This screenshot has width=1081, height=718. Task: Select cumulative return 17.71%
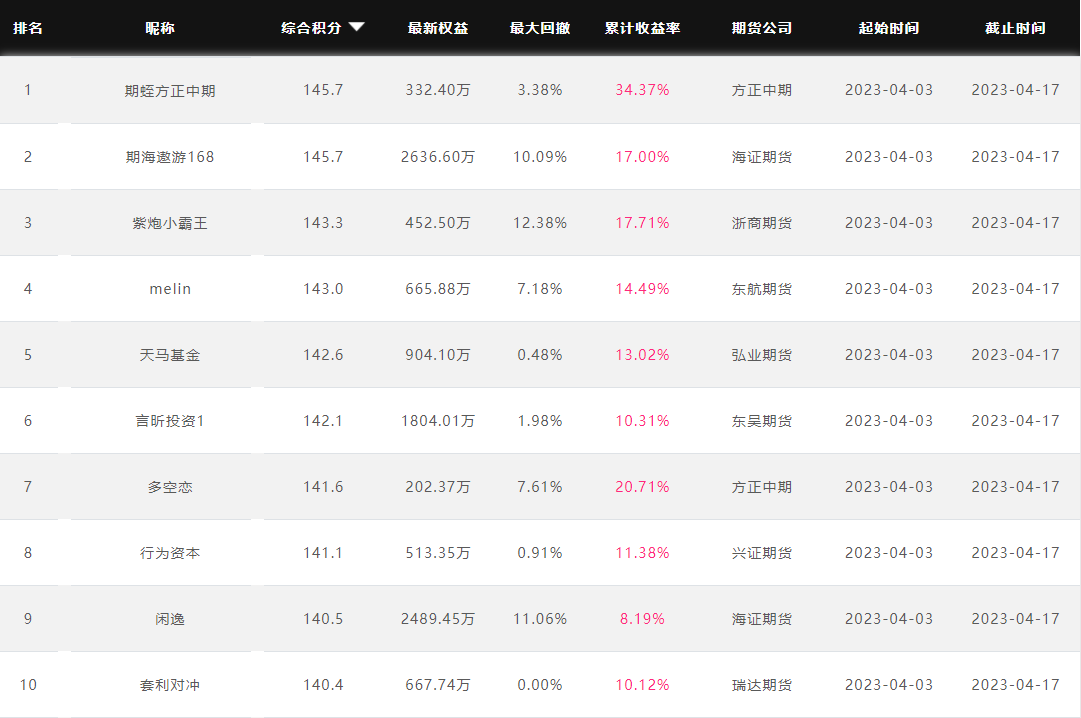643,223
